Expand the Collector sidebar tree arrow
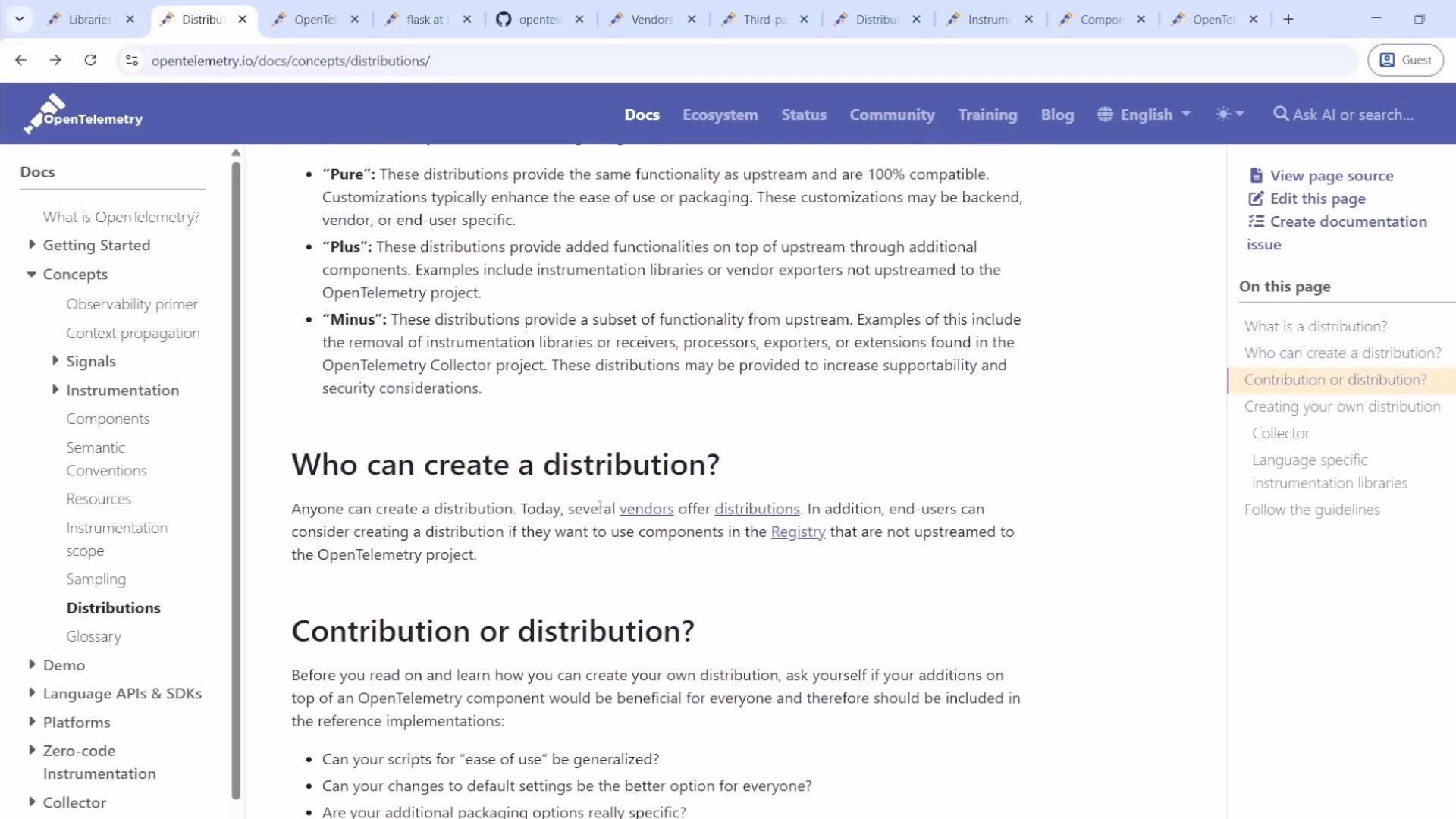 tap(31, 802)
